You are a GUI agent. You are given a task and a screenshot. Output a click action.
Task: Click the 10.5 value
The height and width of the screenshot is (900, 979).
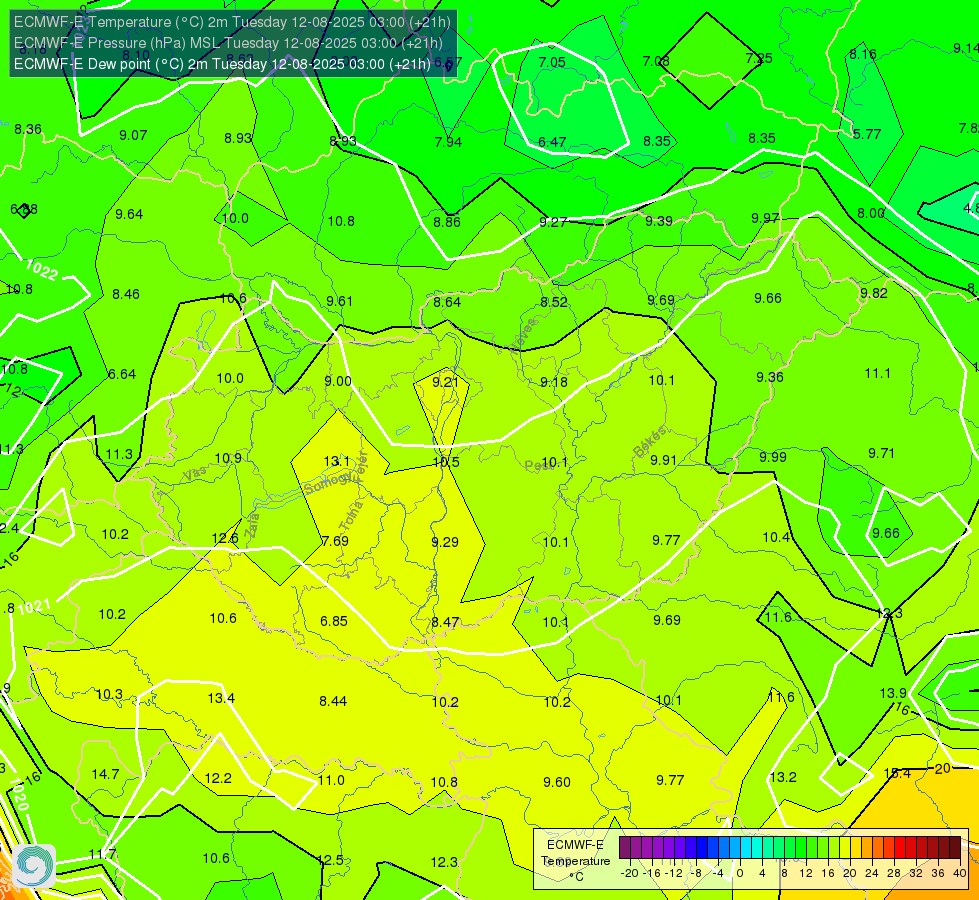(446, 462)
